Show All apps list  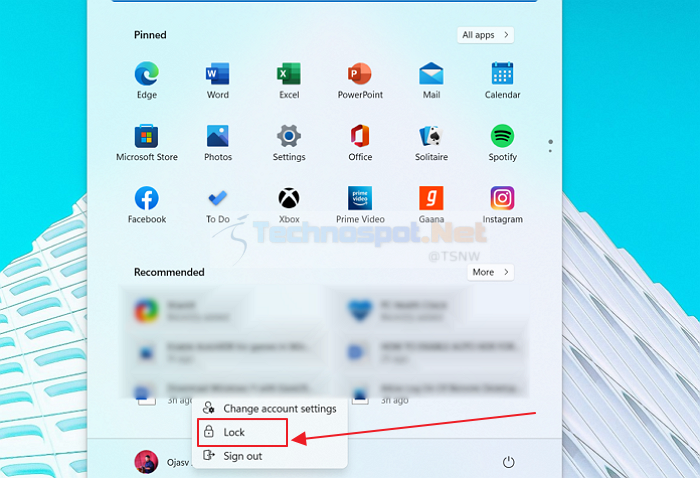click(485, 35)
